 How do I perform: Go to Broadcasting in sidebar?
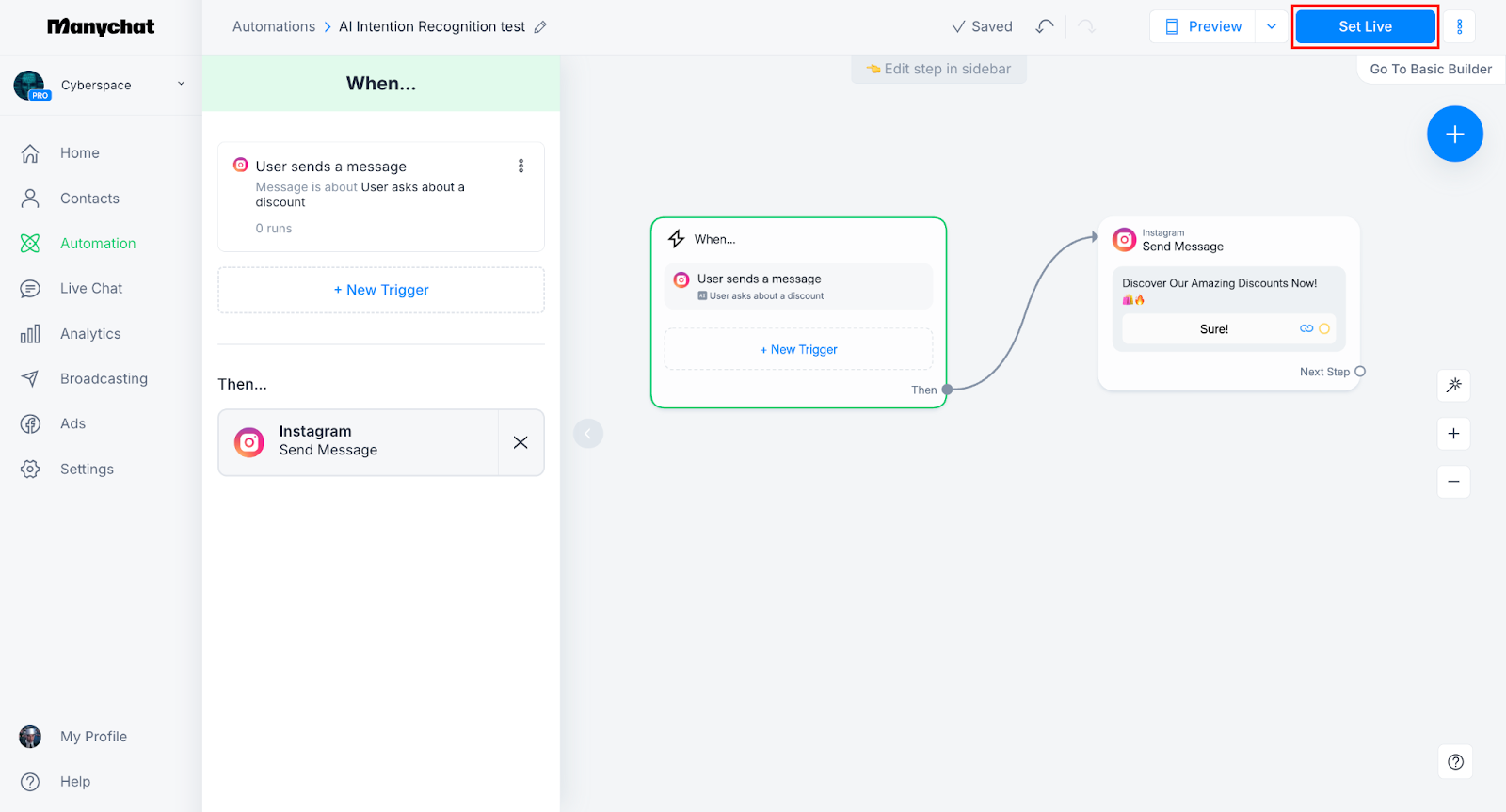click(104, 379)
